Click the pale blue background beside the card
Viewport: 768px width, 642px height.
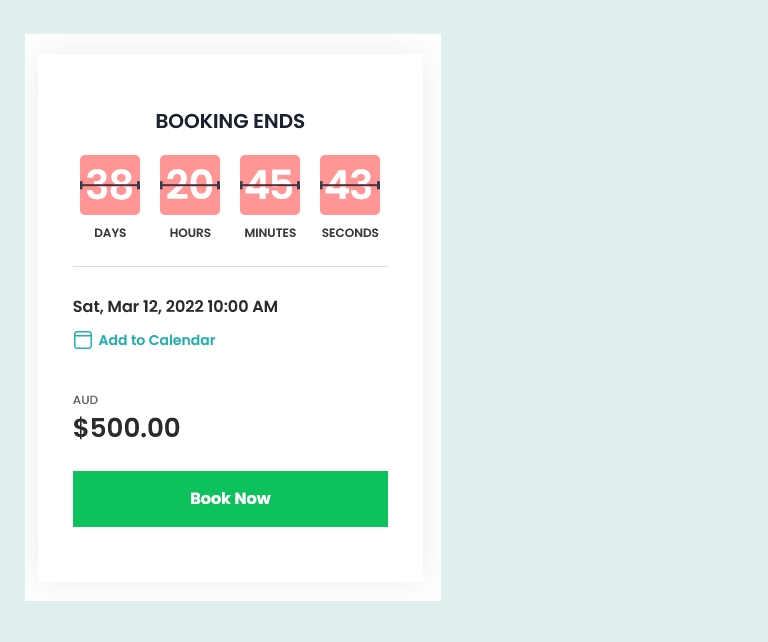[x=602, y=318]
